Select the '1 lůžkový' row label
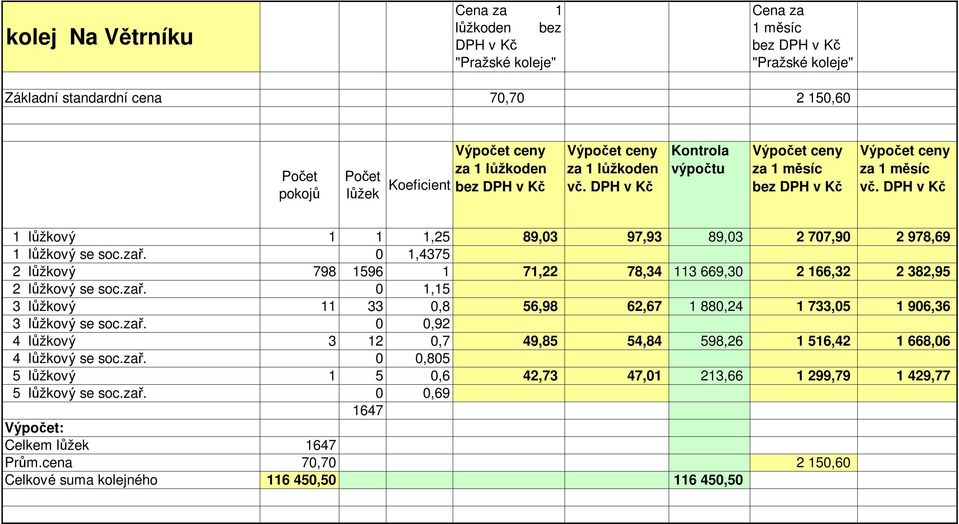Image resolution: width=959 pixels, height=524 pixels. point(45,237)
